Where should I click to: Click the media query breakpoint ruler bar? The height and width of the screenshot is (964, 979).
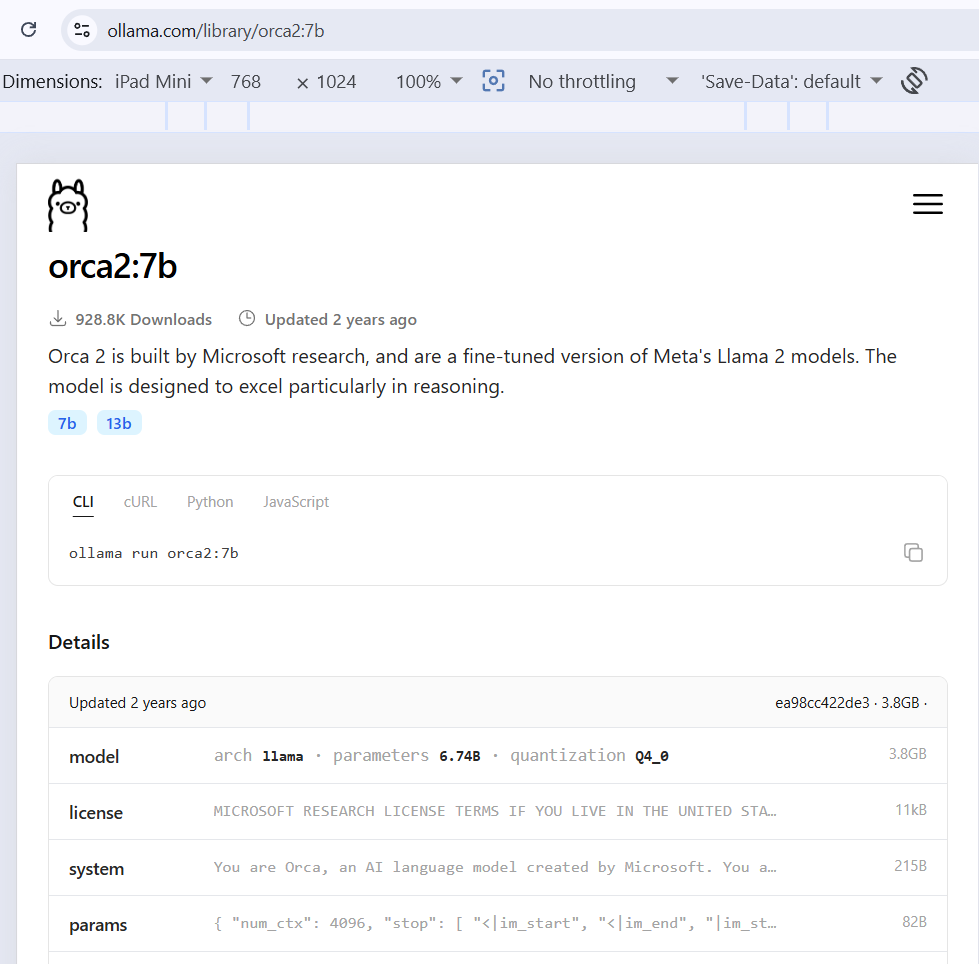pos(490,116)
